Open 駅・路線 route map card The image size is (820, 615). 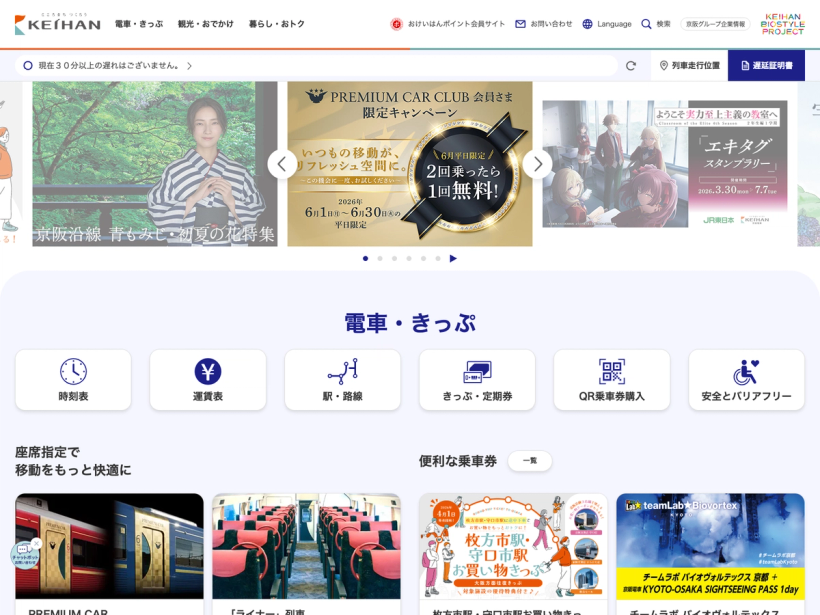click(343, 380)
